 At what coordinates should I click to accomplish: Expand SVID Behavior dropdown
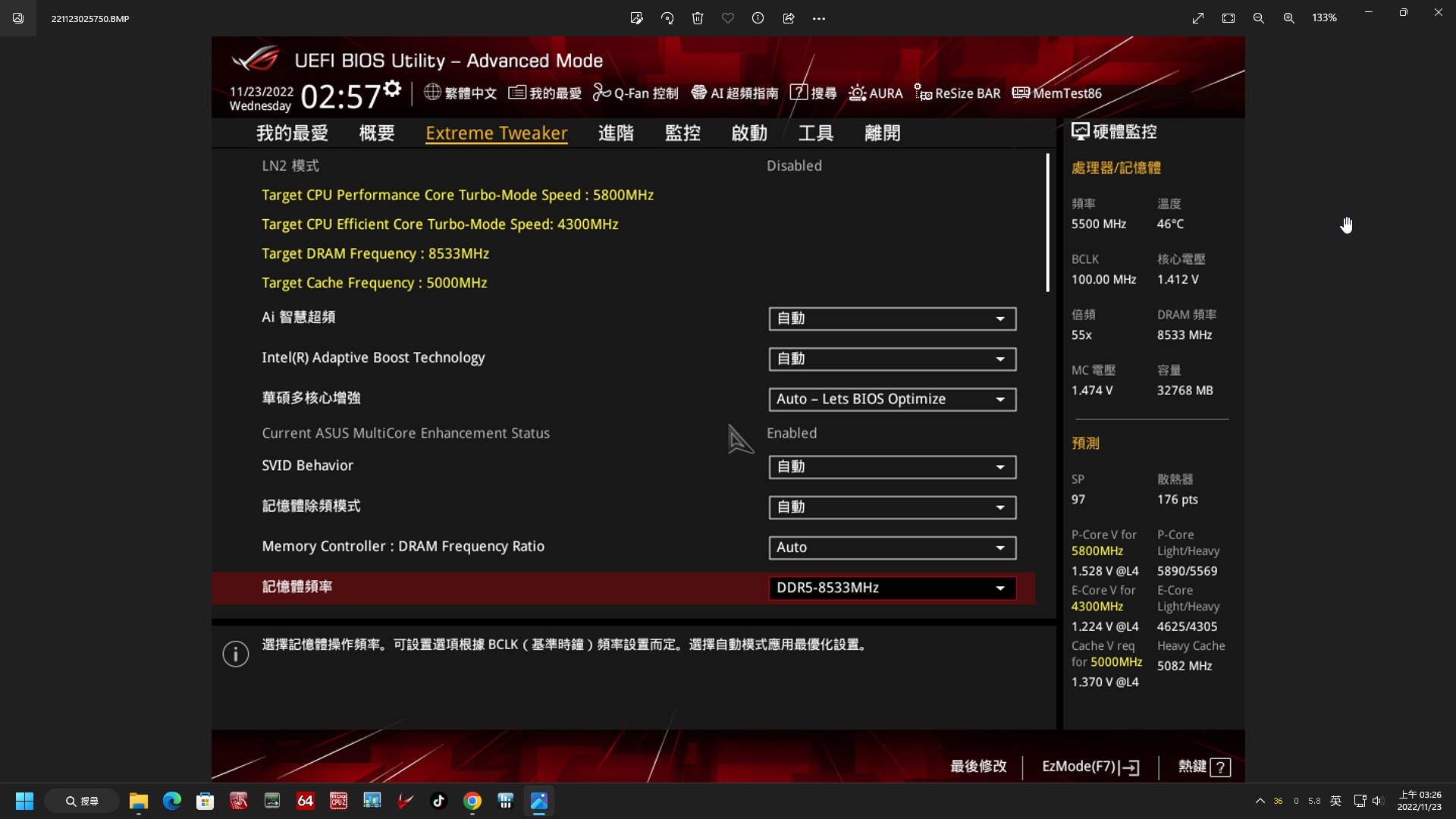tap(893, 467)
